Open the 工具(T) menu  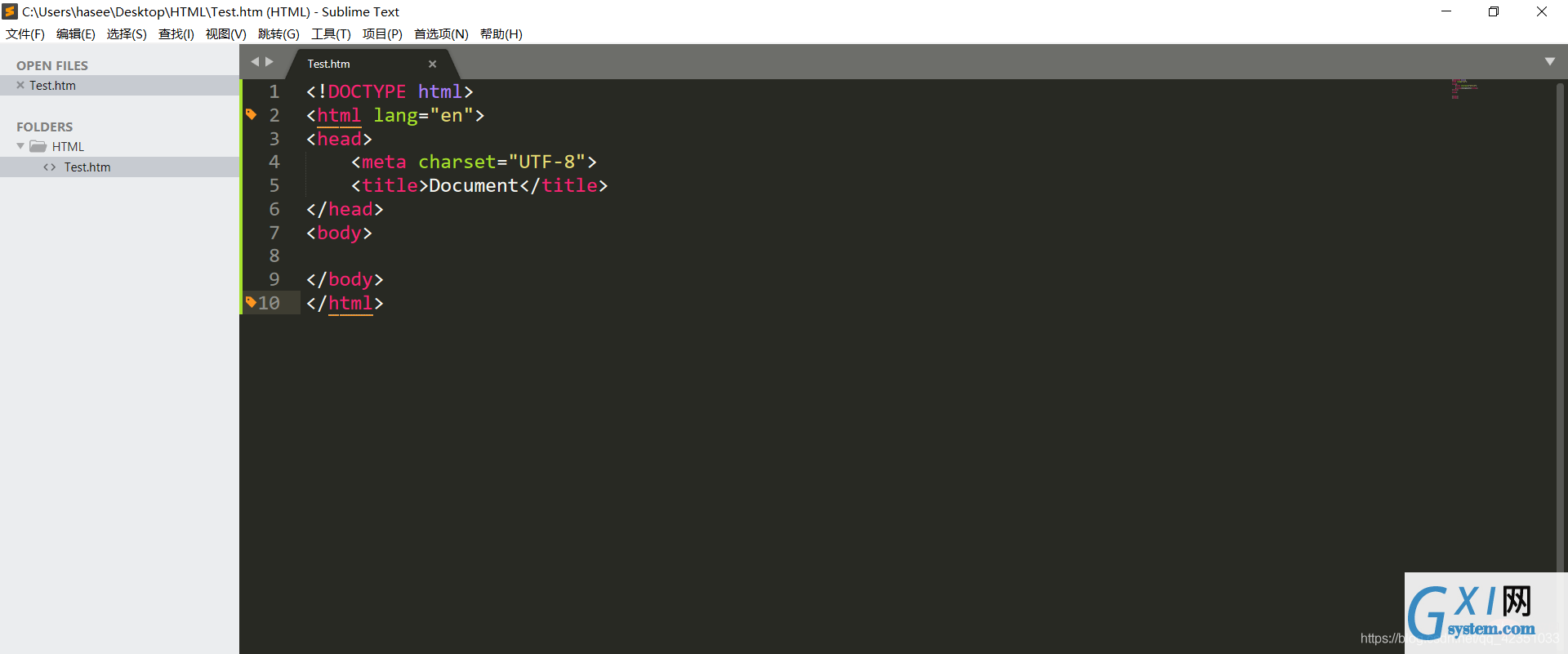click(331, 33)
